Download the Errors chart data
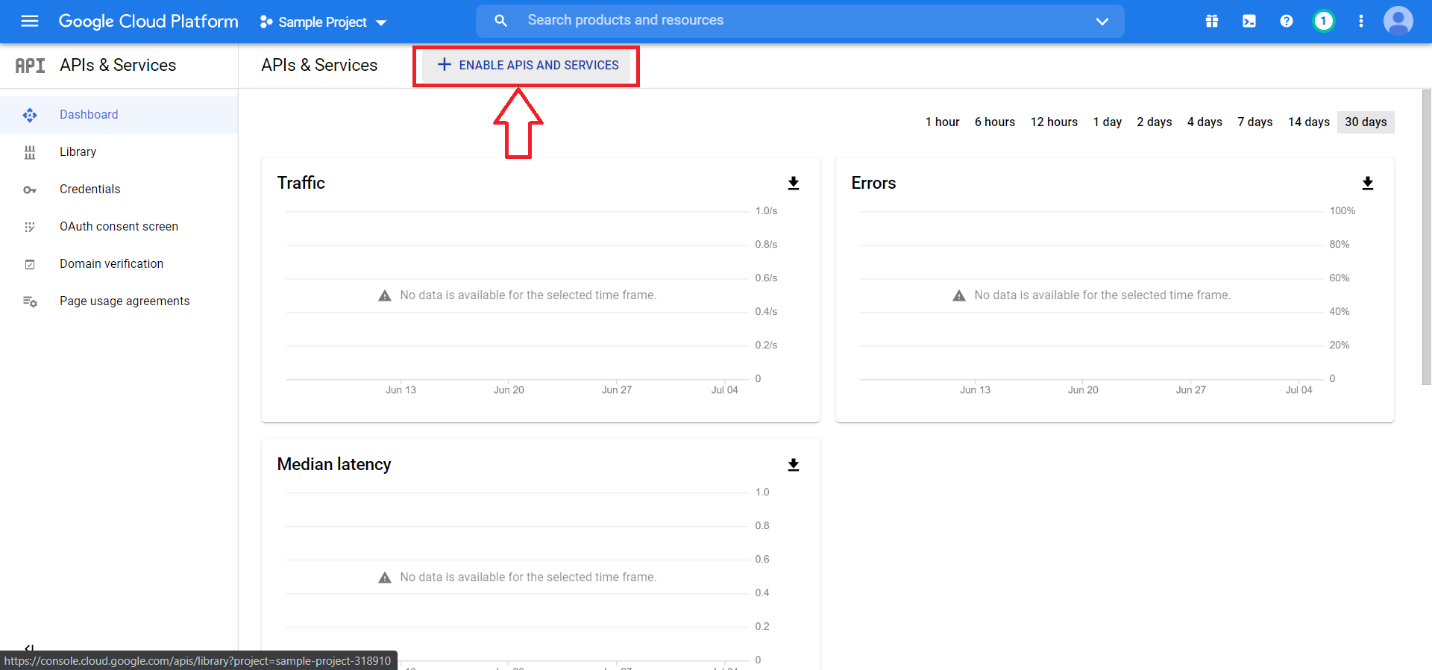This screenshot has width=1432, height=670. pos(1368,183)
